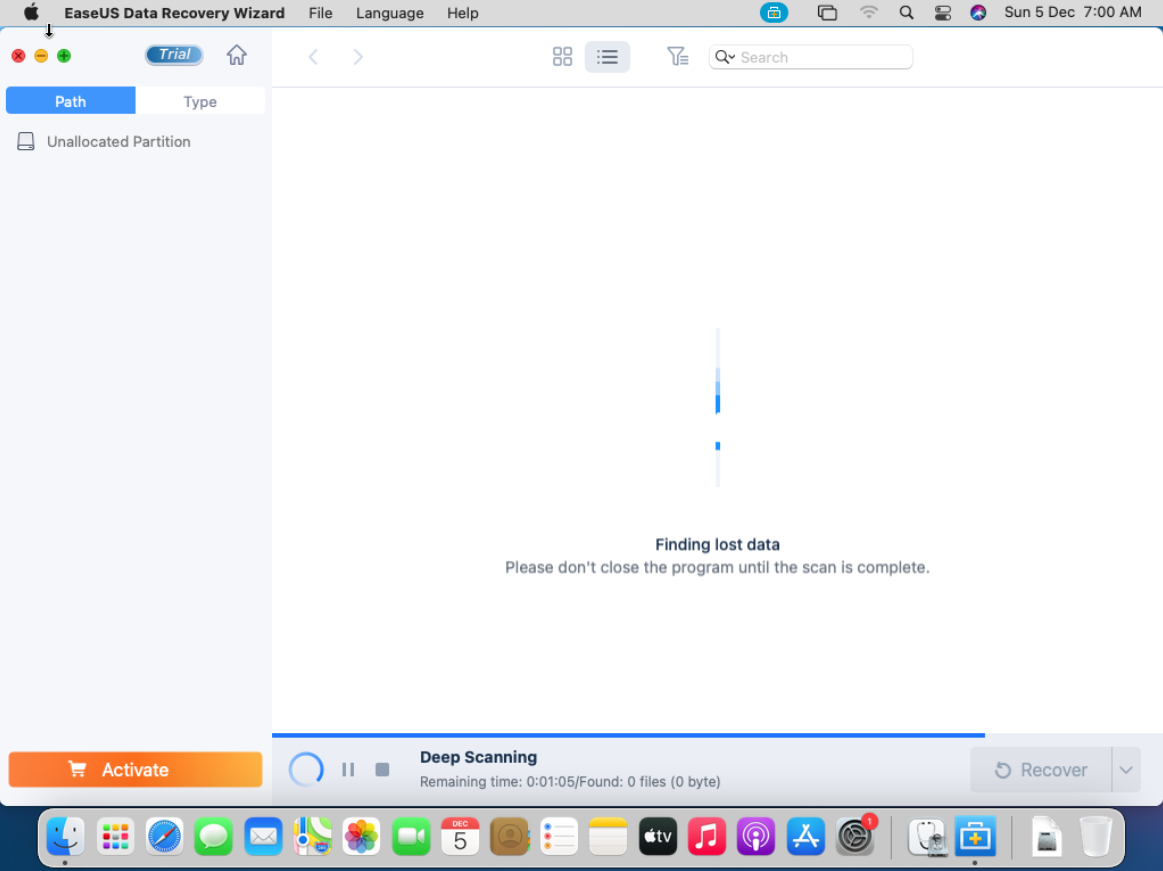This screenshot has height=871, width=1163.
Task: Stop the deep scan
Action: [x=382, y=770]
